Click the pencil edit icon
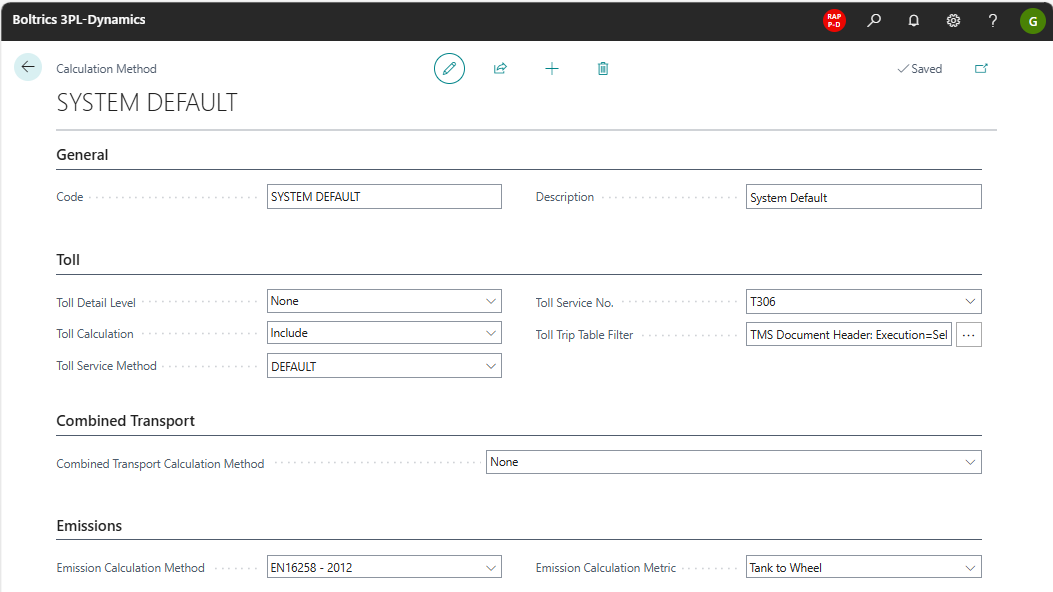This screenshot has height=592, width=1053. pos(449,68)
